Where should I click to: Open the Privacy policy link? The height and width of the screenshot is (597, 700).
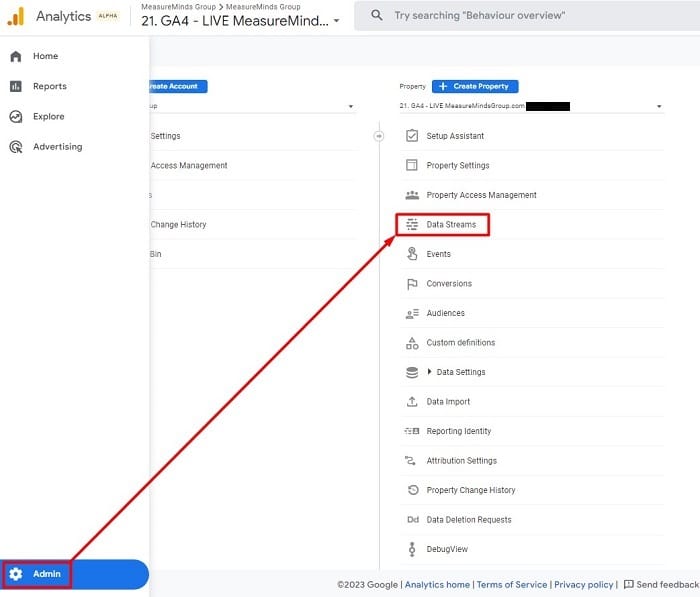point(583,584)
